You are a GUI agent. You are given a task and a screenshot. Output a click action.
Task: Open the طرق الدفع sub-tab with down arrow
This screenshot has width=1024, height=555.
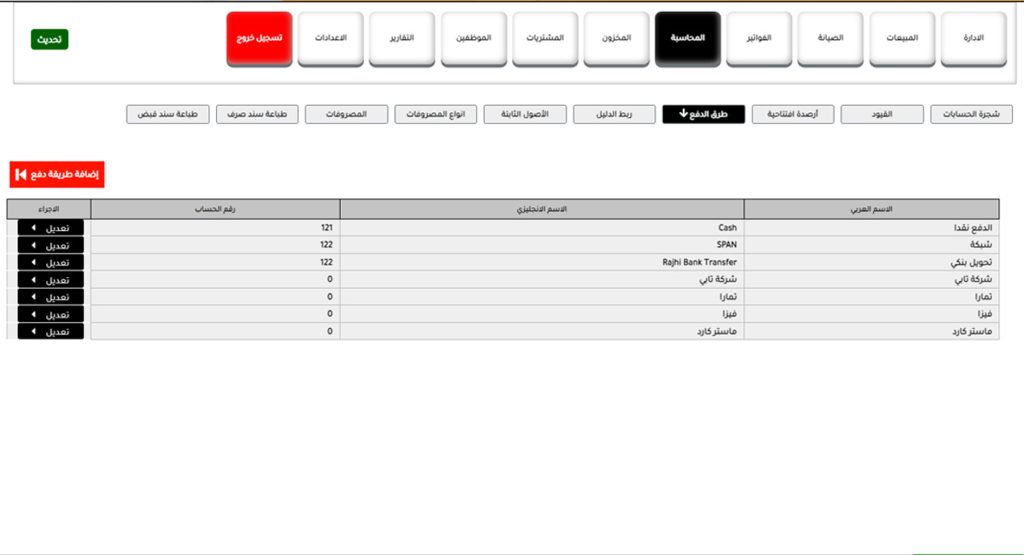pyautogui.click(x=703, y=115)
